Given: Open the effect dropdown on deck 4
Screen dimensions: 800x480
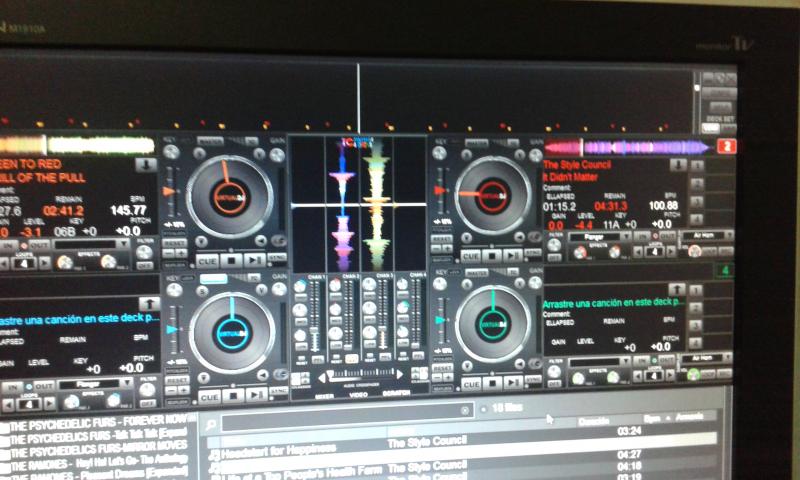Looking at the screenshot, I should [x=599, y=362].
